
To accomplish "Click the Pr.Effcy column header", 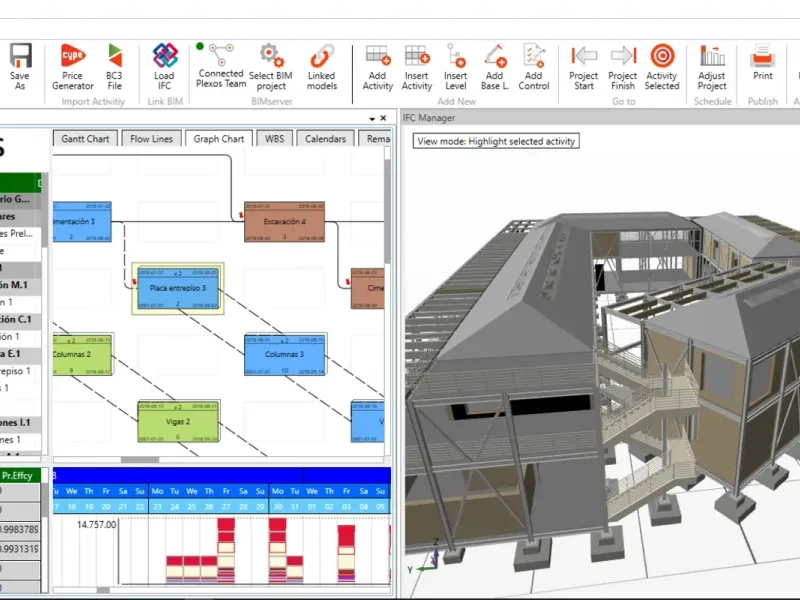I will pyautogui.click(x=17, y=476).
